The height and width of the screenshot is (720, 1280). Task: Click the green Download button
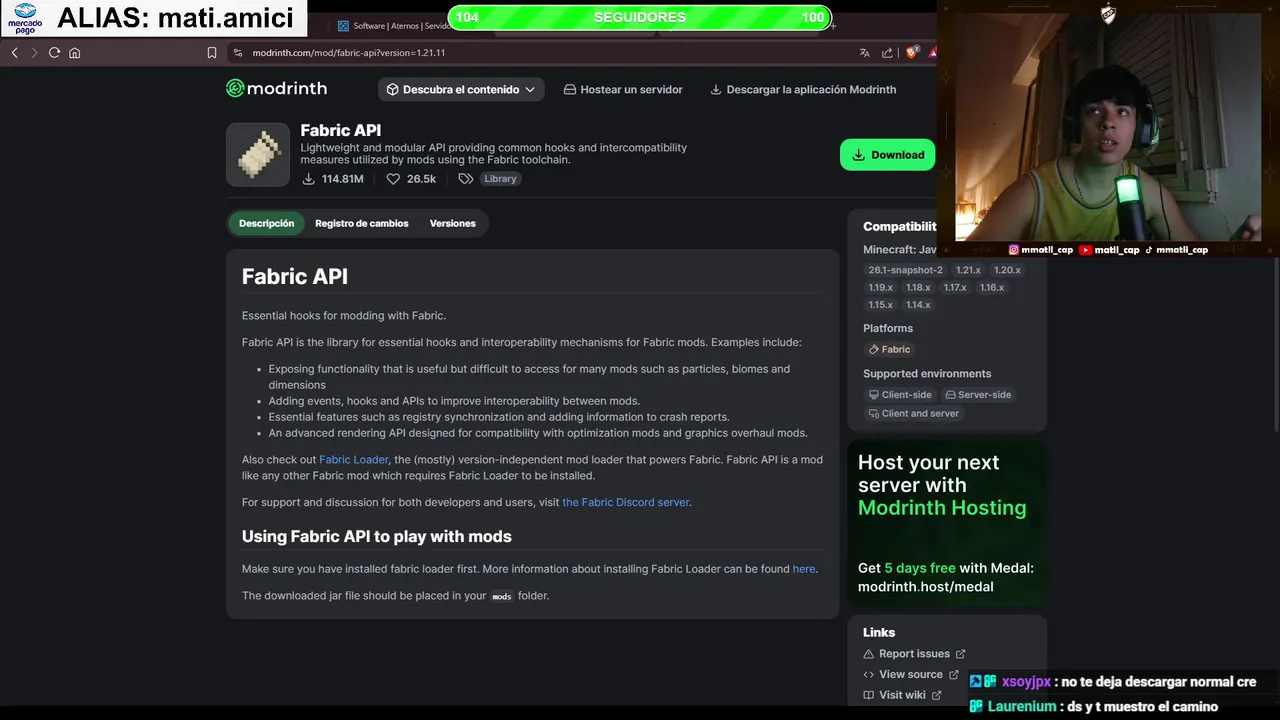pos(887,155)
